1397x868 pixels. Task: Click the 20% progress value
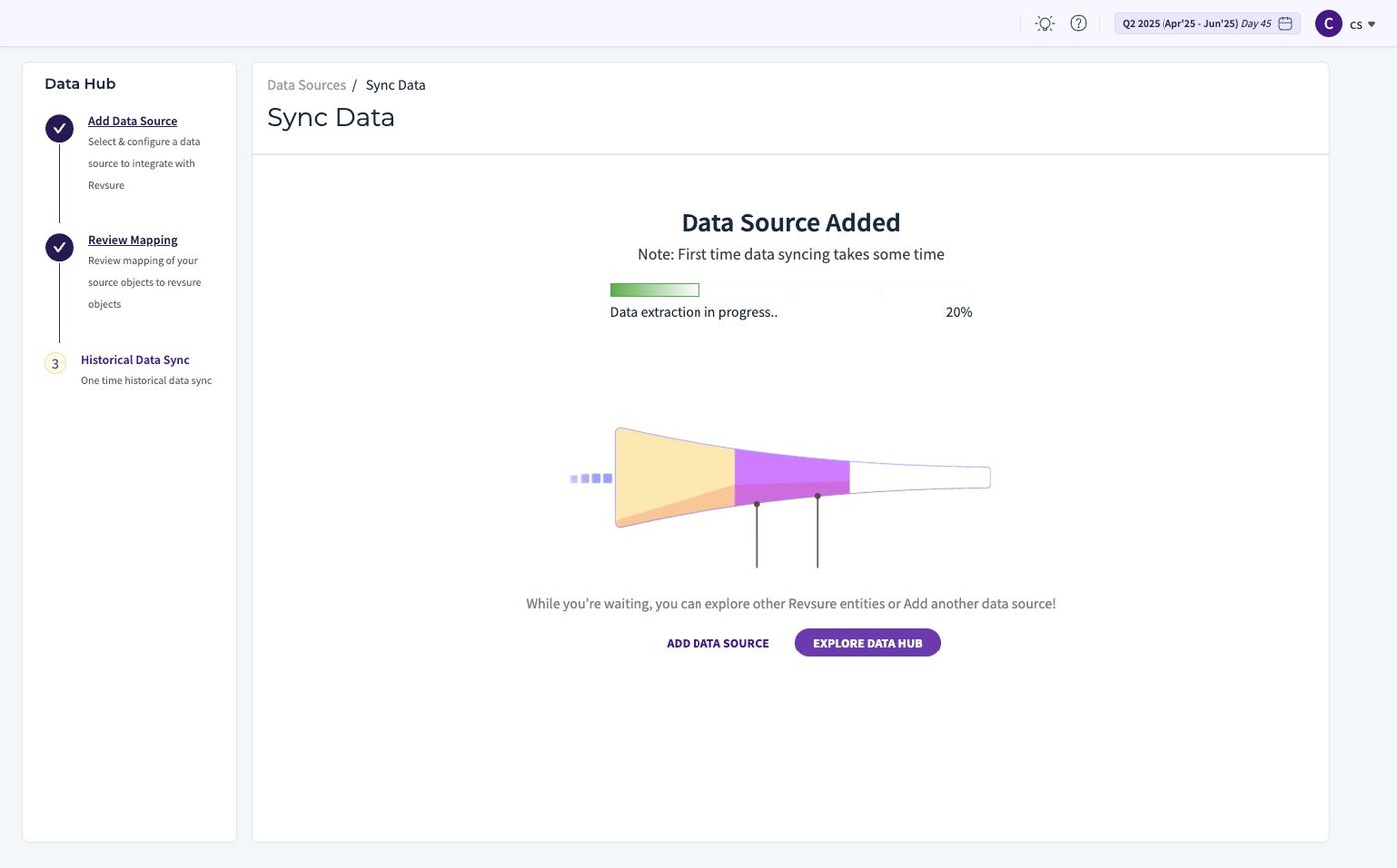(959, 312)
